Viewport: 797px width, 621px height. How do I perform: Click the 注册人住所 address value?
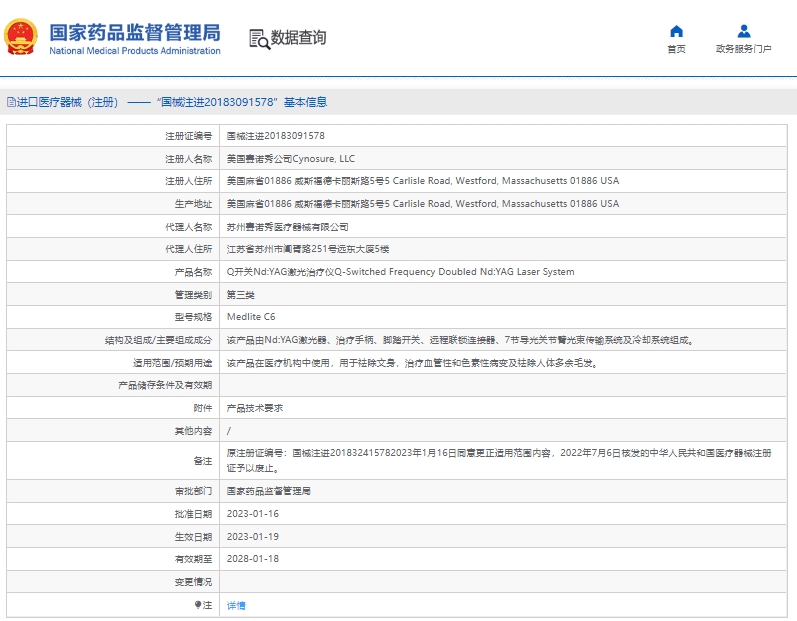tap(423, 181)
